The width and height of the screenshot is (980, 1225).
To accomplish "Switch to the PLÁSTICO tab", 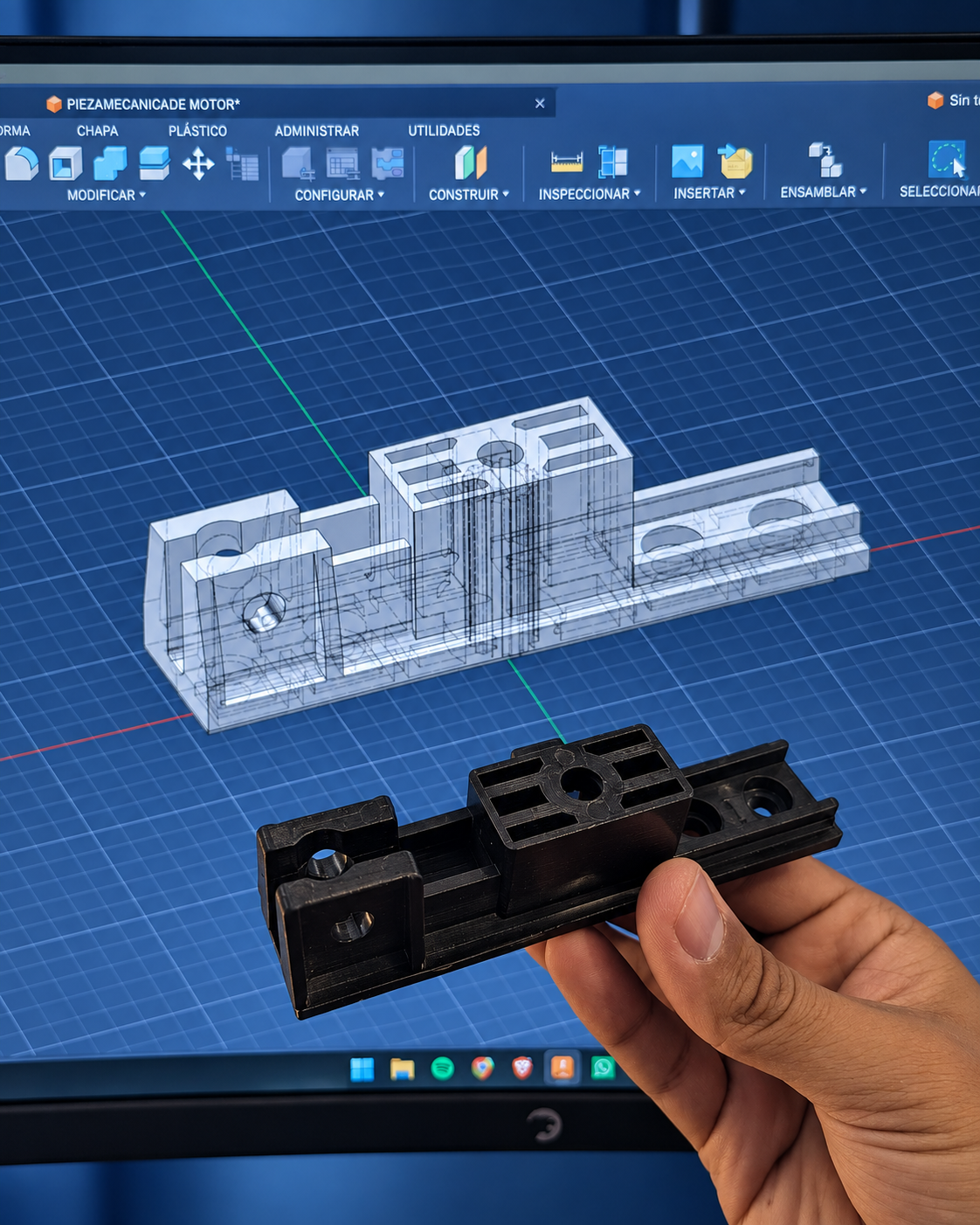I will coord(197,130).
